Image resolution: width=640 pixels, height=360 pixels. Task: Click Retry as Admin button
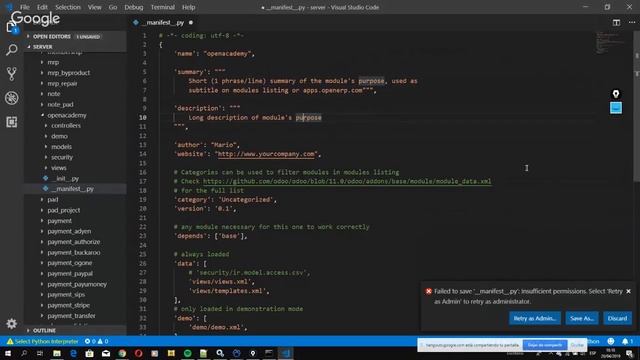[x=534, y=318]
